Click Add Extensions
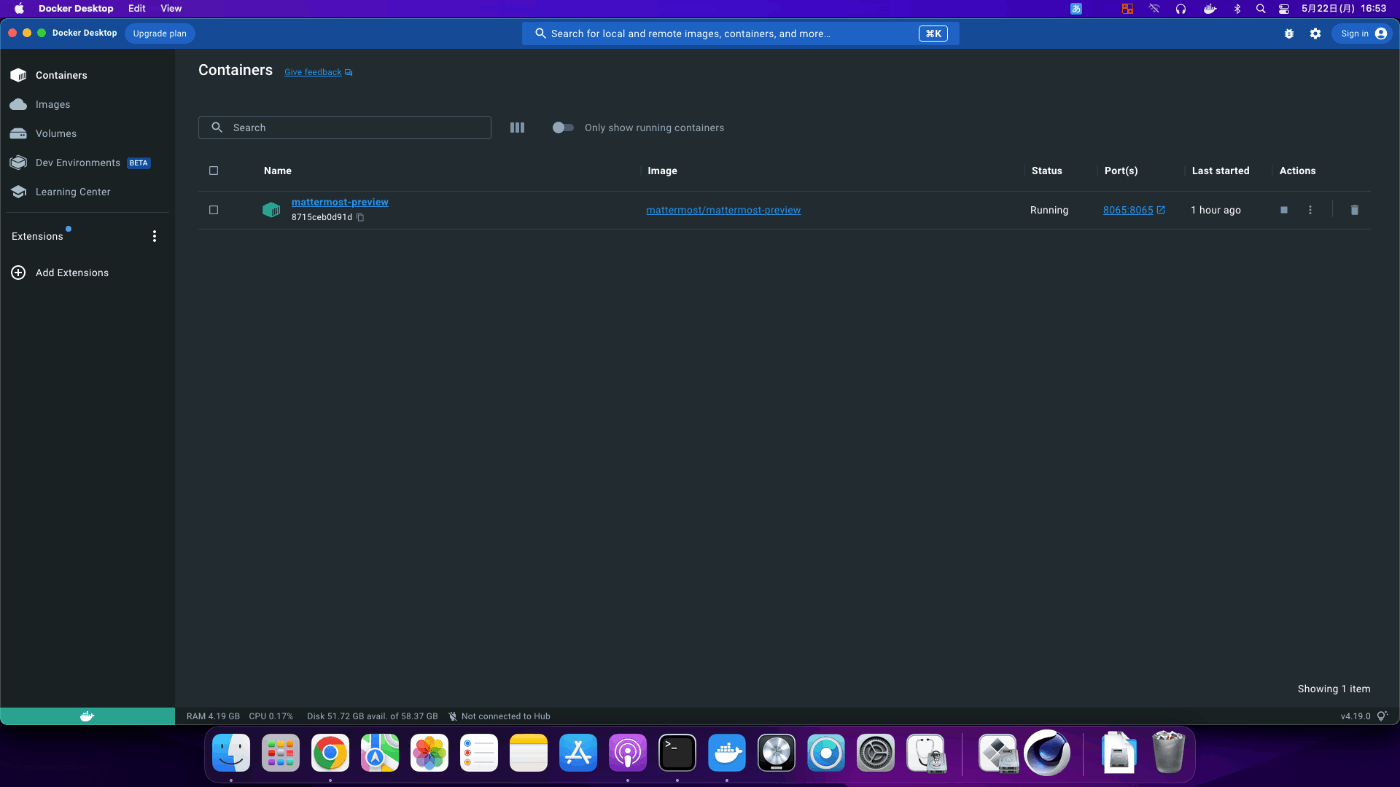Viewport: 1400px width, 787px height. tap(60, 272)
